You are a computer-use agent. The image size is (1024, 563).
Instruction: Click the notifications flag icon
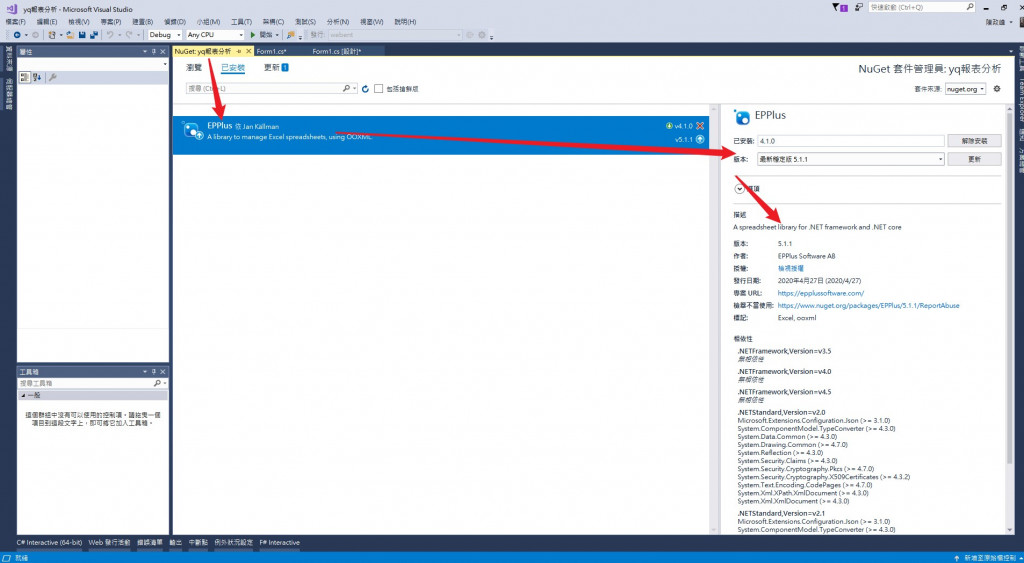click(x=840, y=7)
